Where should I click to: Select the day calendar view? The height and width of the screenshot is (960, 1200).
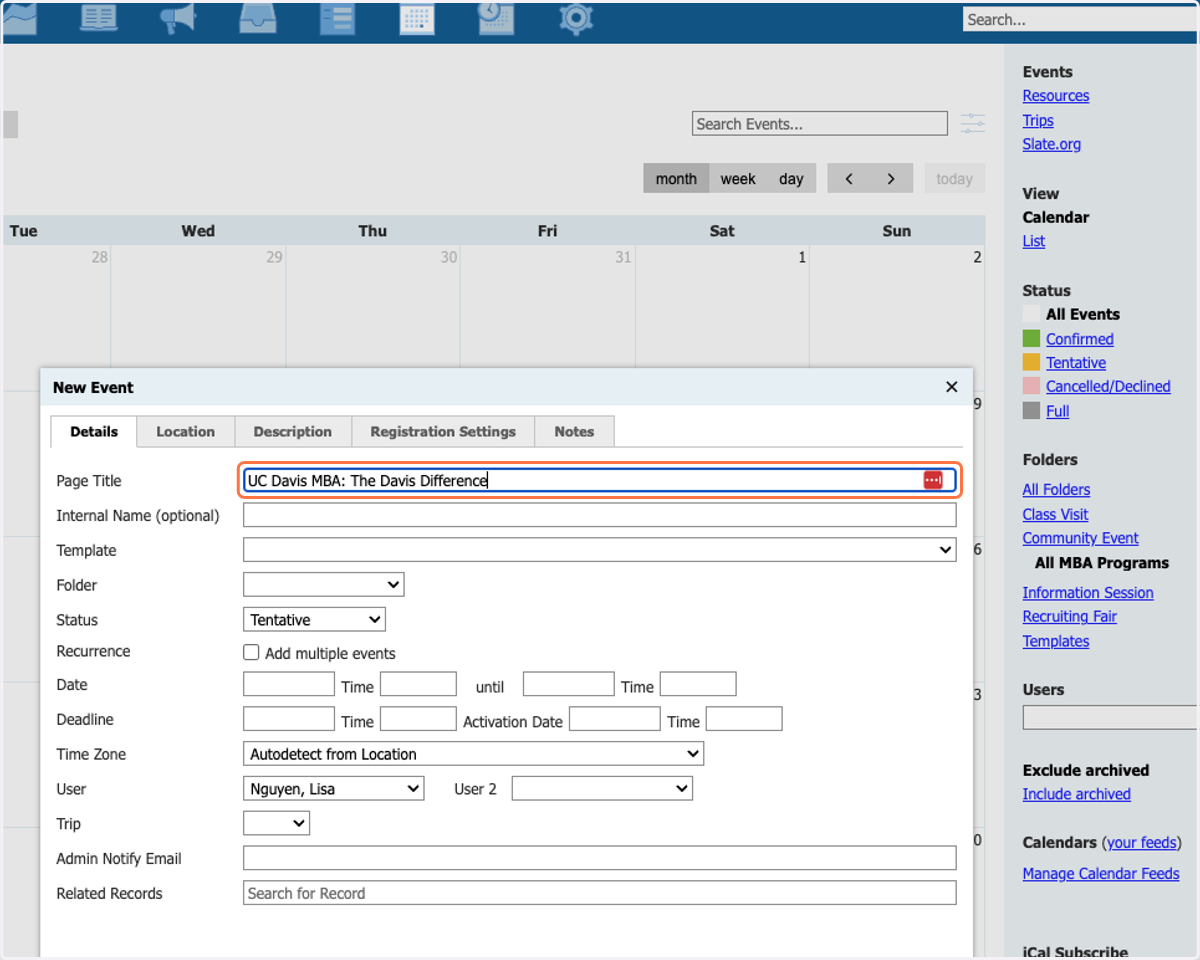791,179
